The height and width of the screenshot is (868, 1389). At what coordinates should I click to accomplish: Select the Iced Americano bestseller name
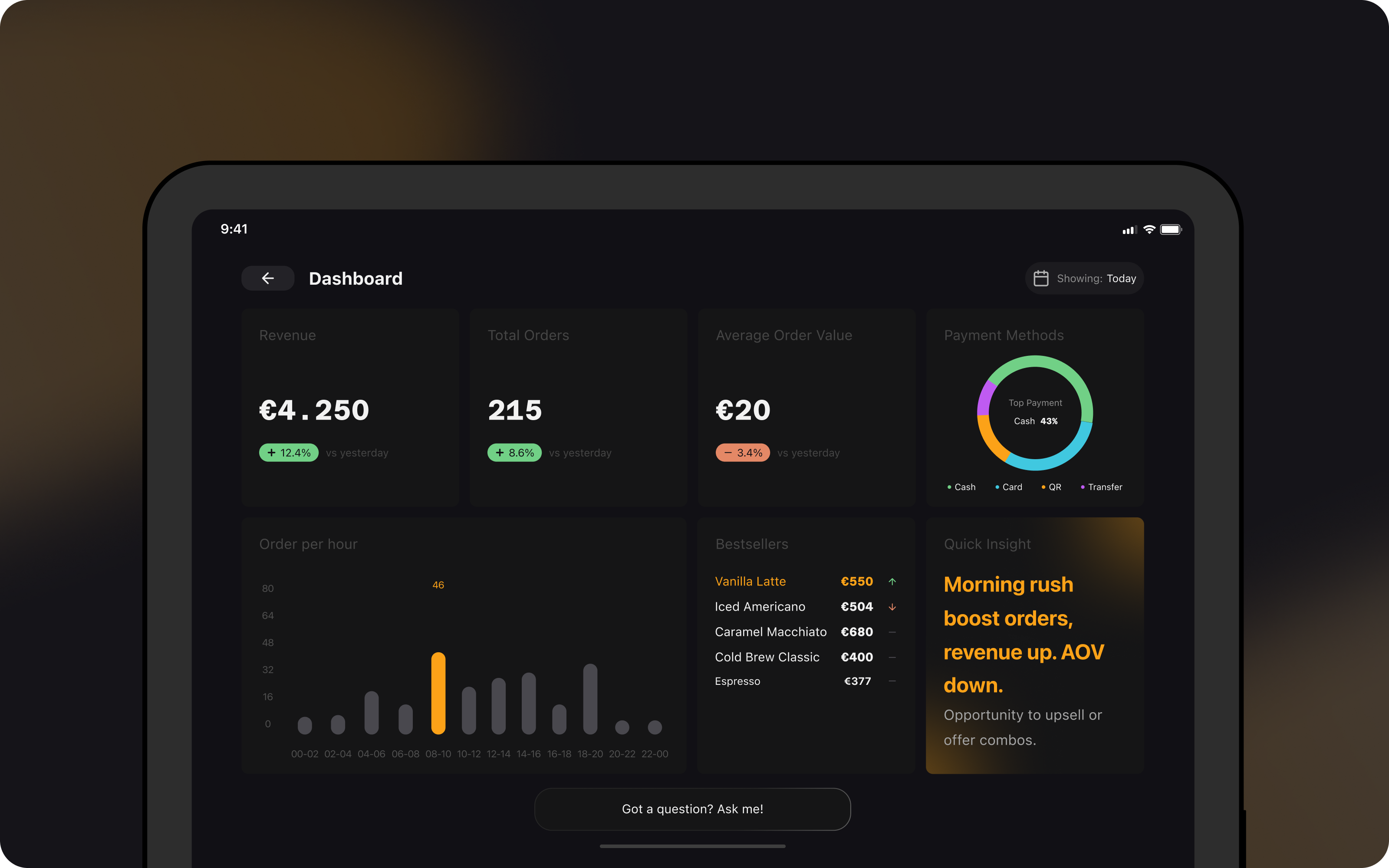pyautogui.click(x=760, y=607)
